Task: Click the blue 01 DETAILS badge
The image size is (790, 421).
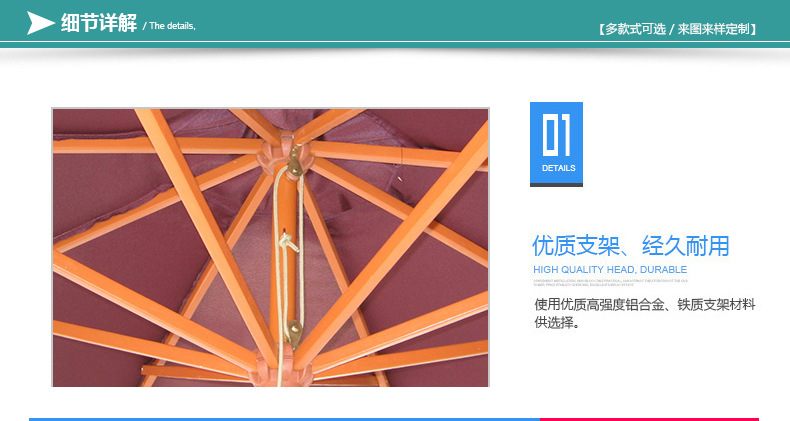Action: (556, 145)
